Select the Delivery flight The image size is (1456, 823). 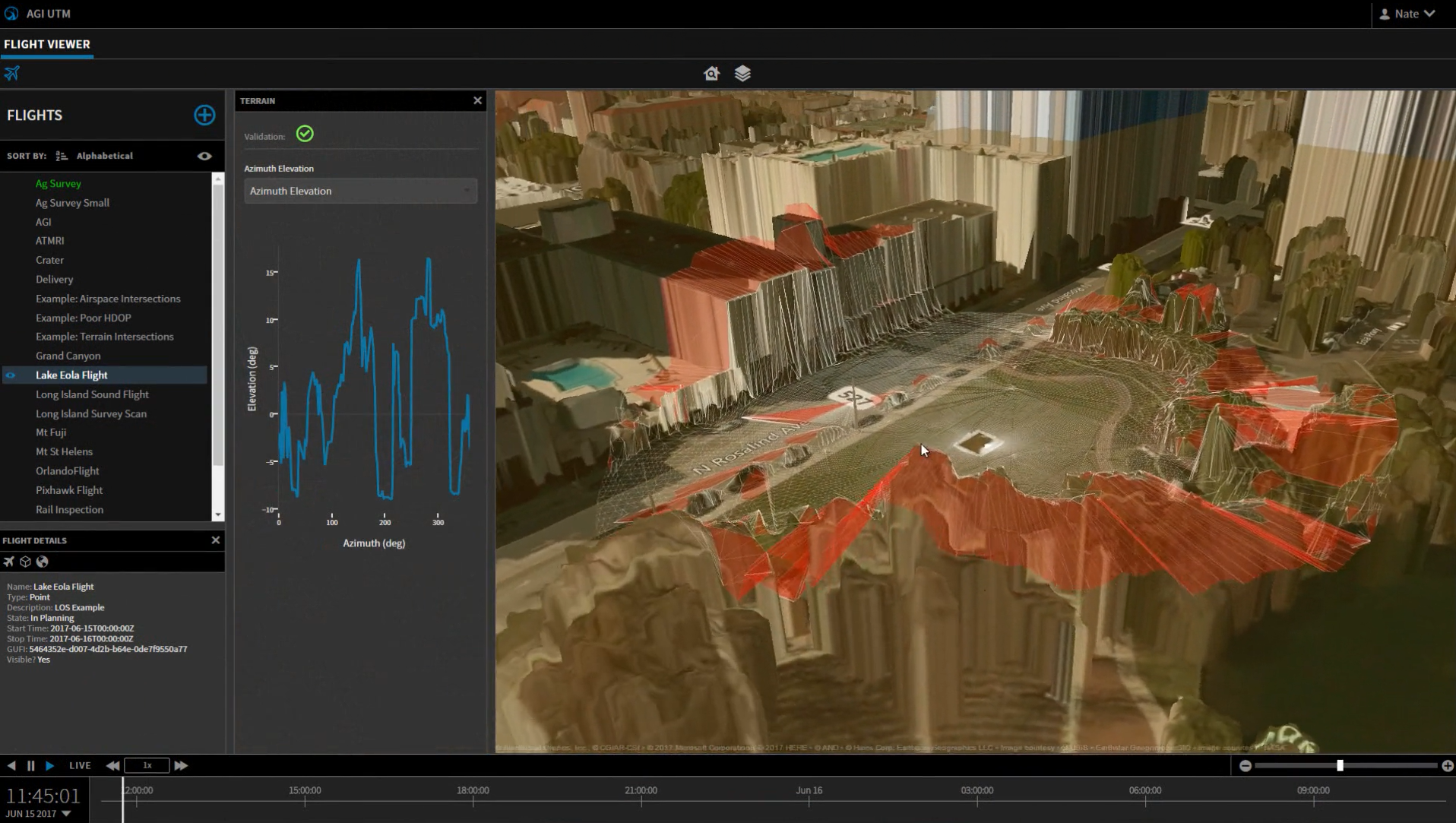coord(54,279)
